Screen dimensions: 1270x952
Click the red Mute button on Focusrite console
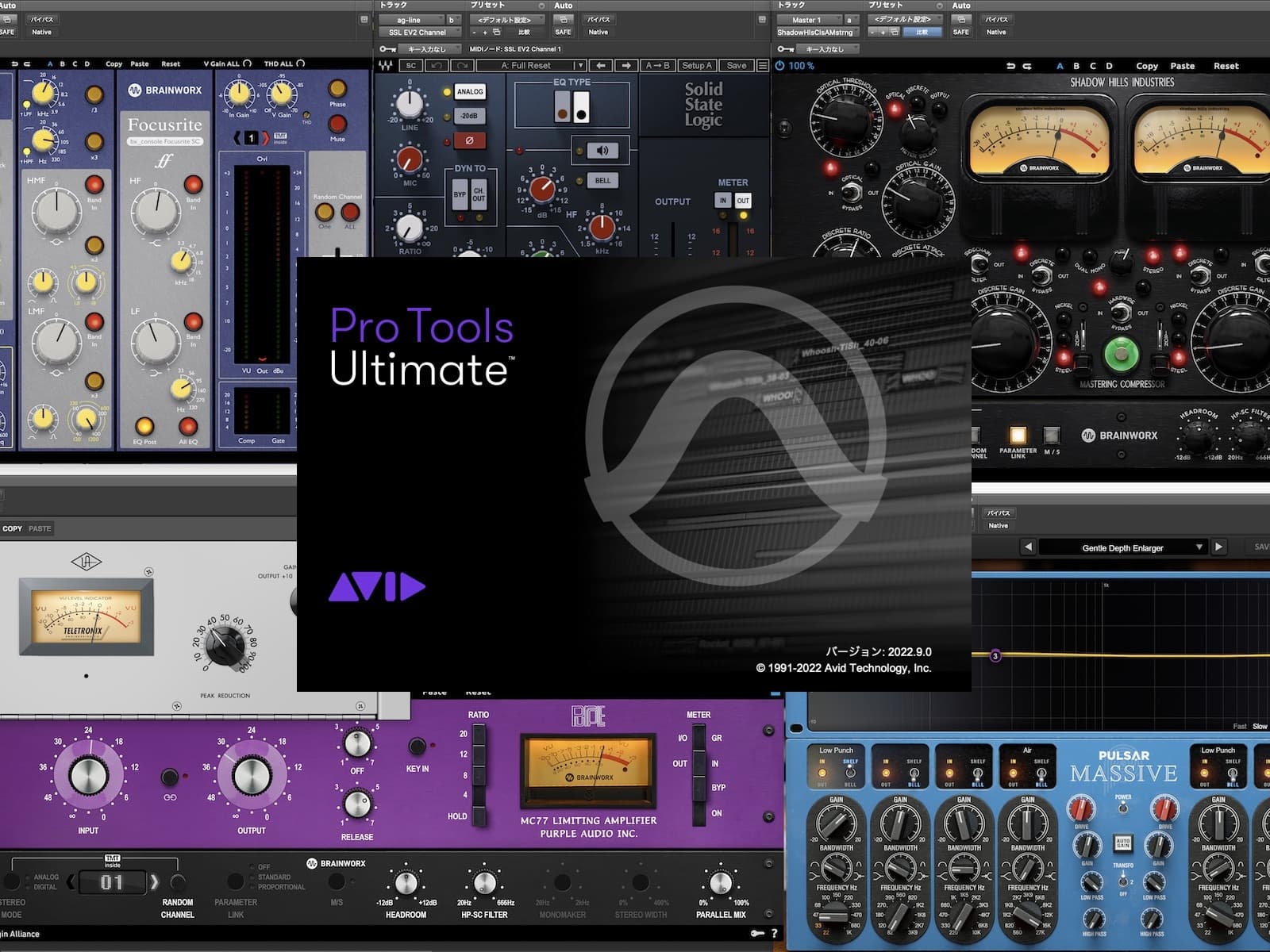337,124
